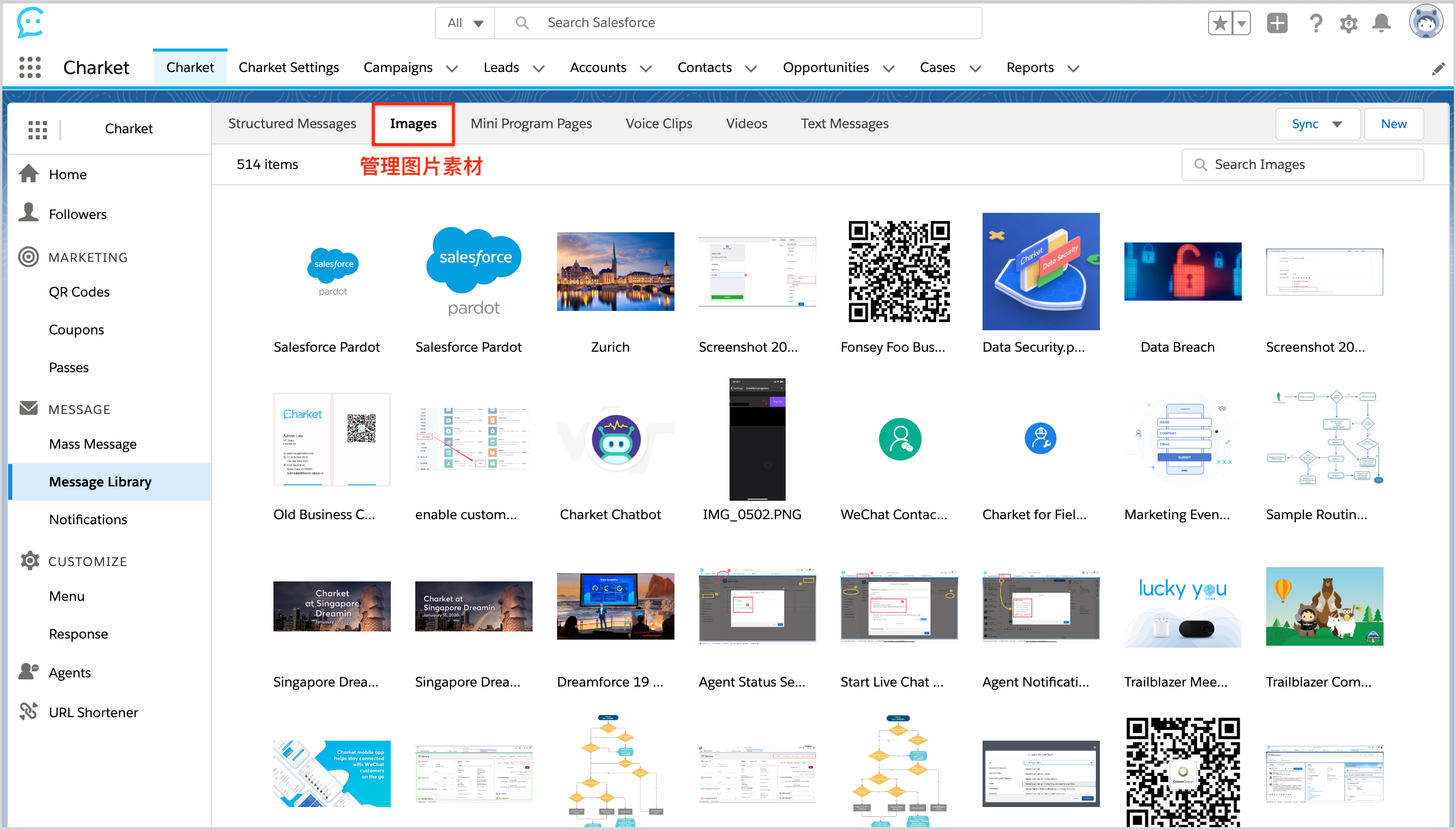
Task: Open the Setup gear icon
Action: pyautogui.click(x=1348, y=23)
